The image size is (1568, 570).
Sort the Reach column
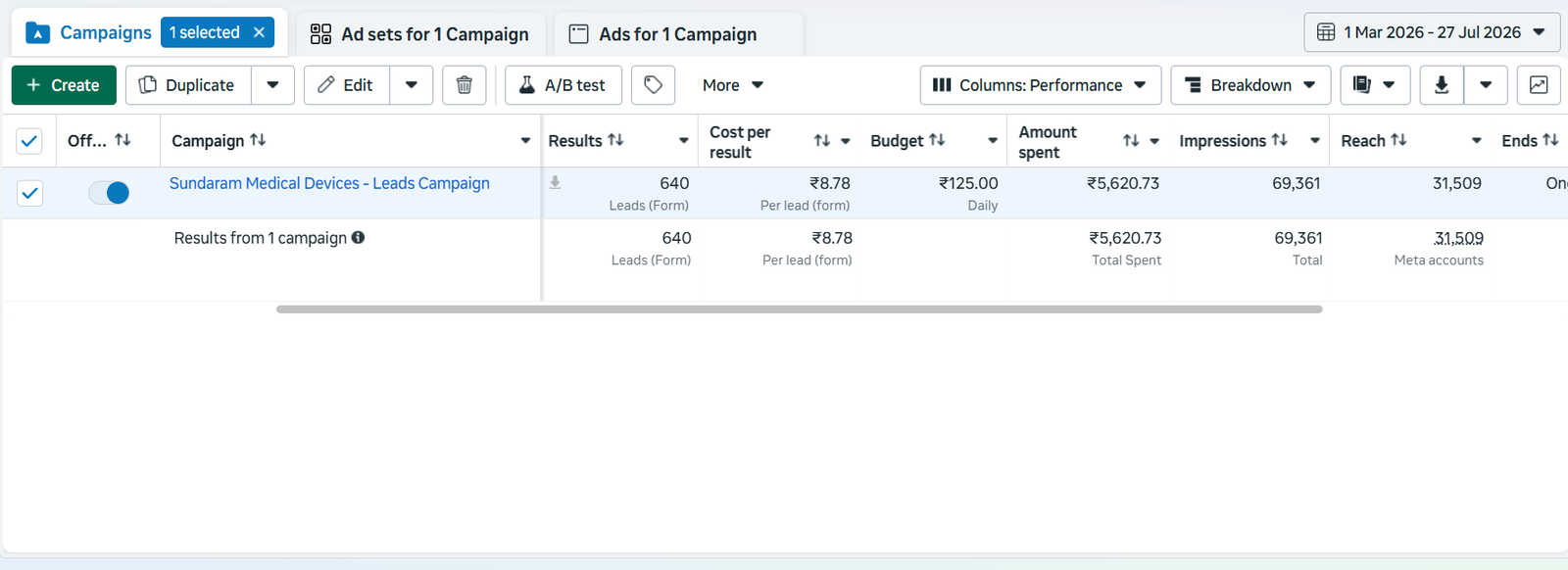coord(1398,140)
